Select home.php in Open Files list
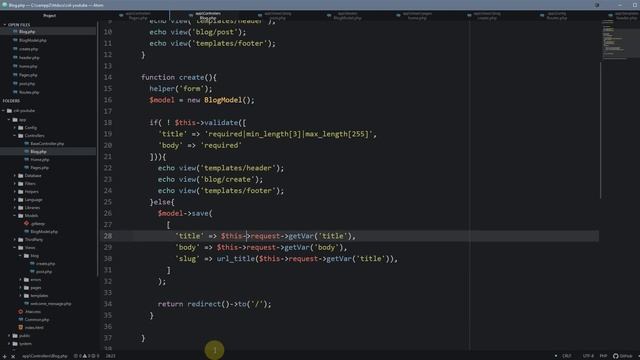The height and width of the screenshot is (360, 640). 28,66
